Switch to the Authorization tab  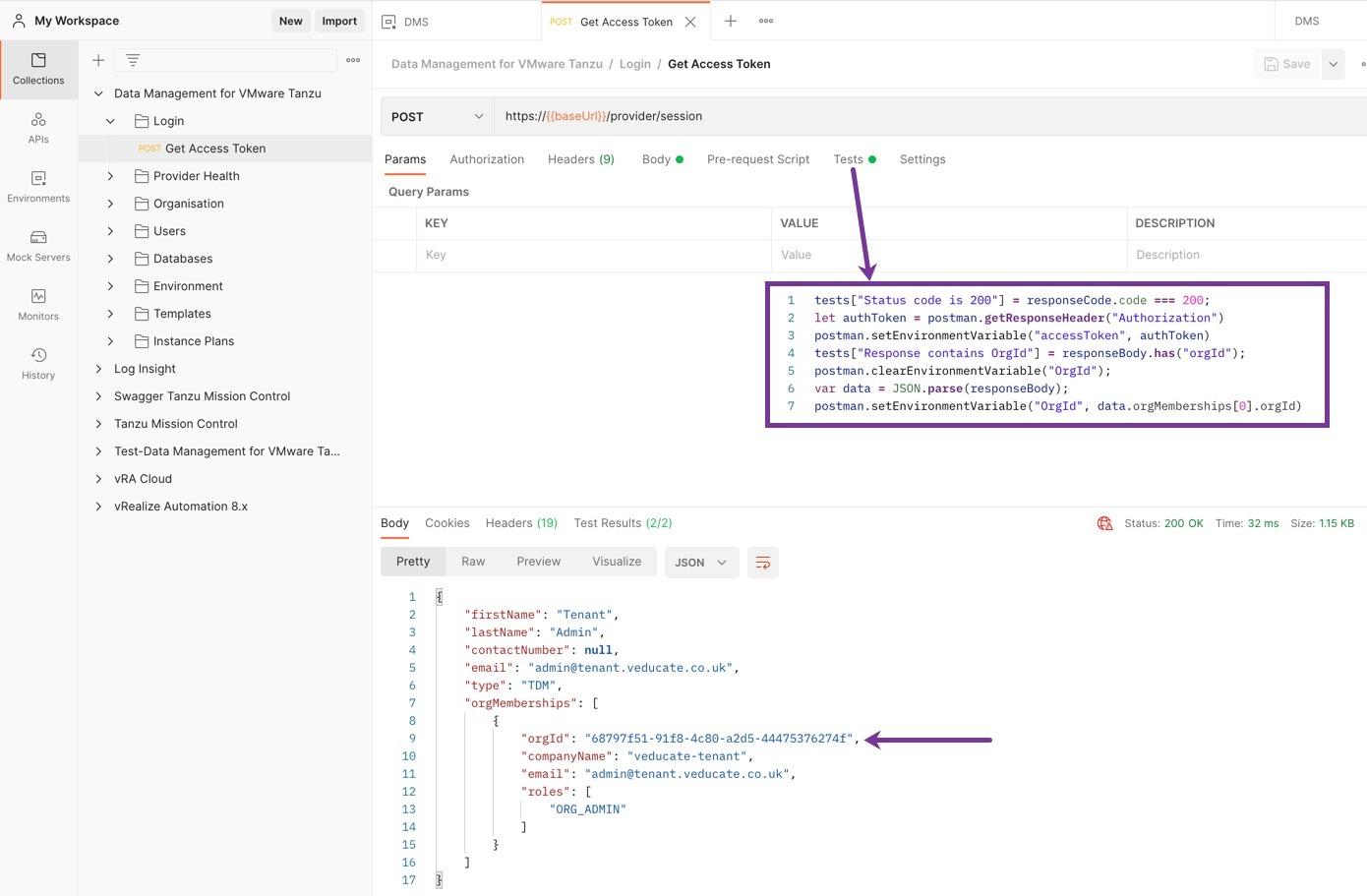[x=487, y=159]
